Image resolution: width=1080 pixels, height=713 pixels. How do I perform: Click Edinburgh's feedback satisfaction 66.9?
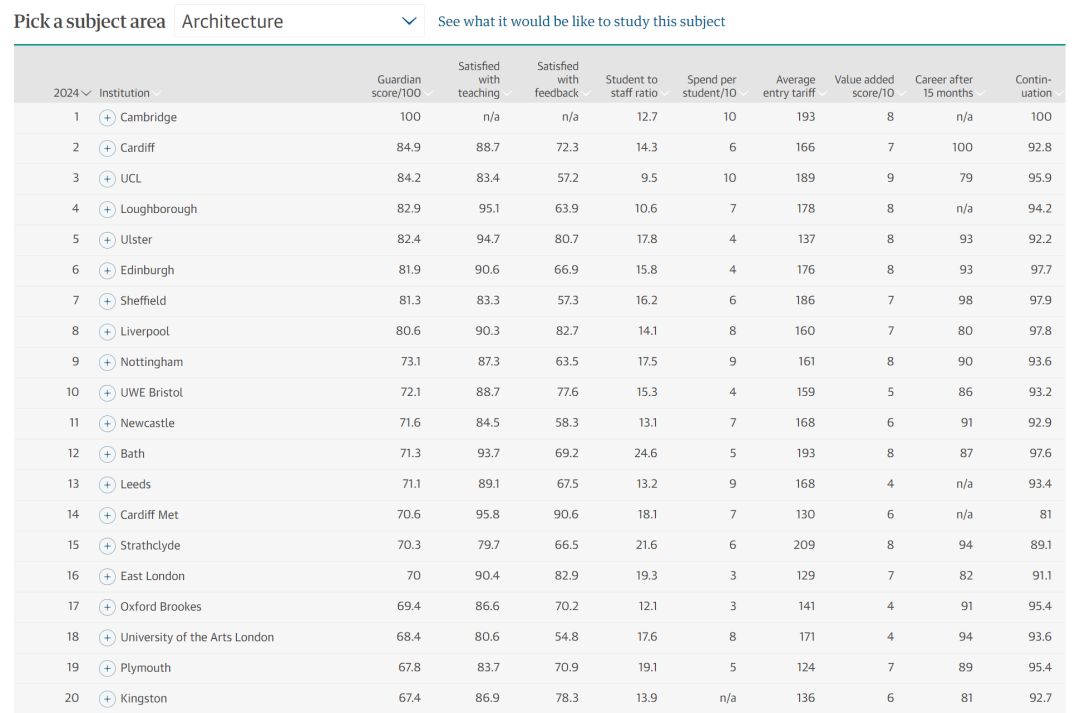tap(566, 269)
